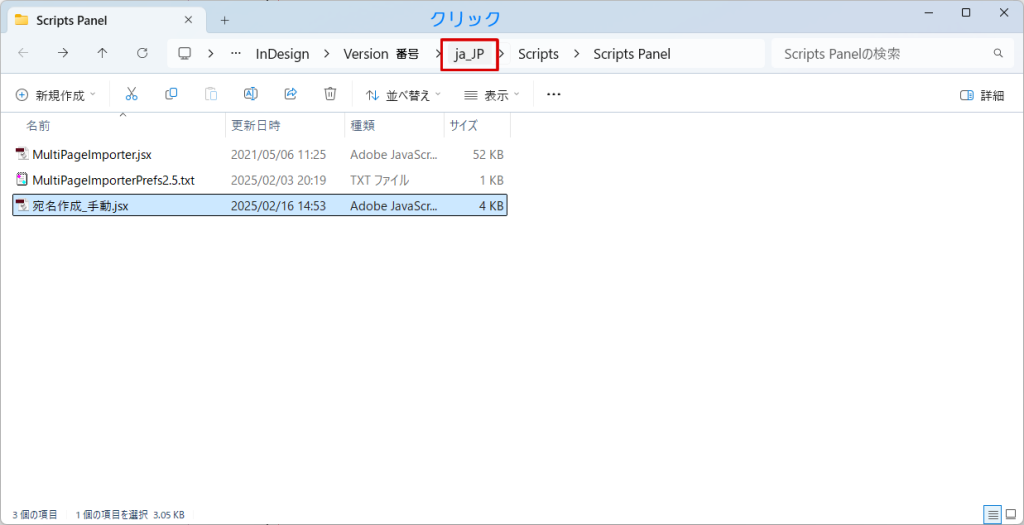Open the three-dot more options menu
Viewport: 1024px width, 525px height.
[x=554, y=95]
